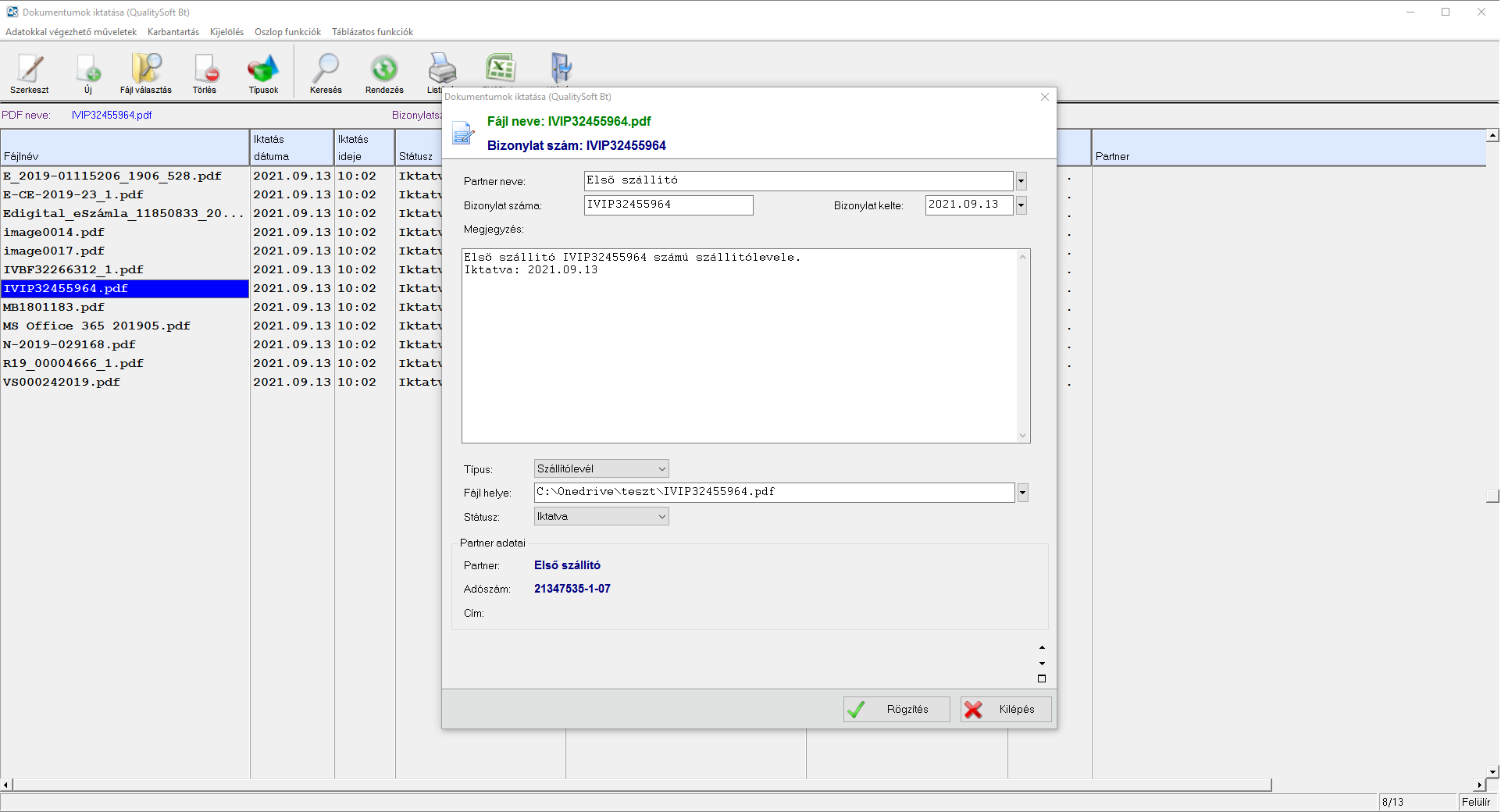Click the Új new document icon
The image size is (1501, 812).
88,69
